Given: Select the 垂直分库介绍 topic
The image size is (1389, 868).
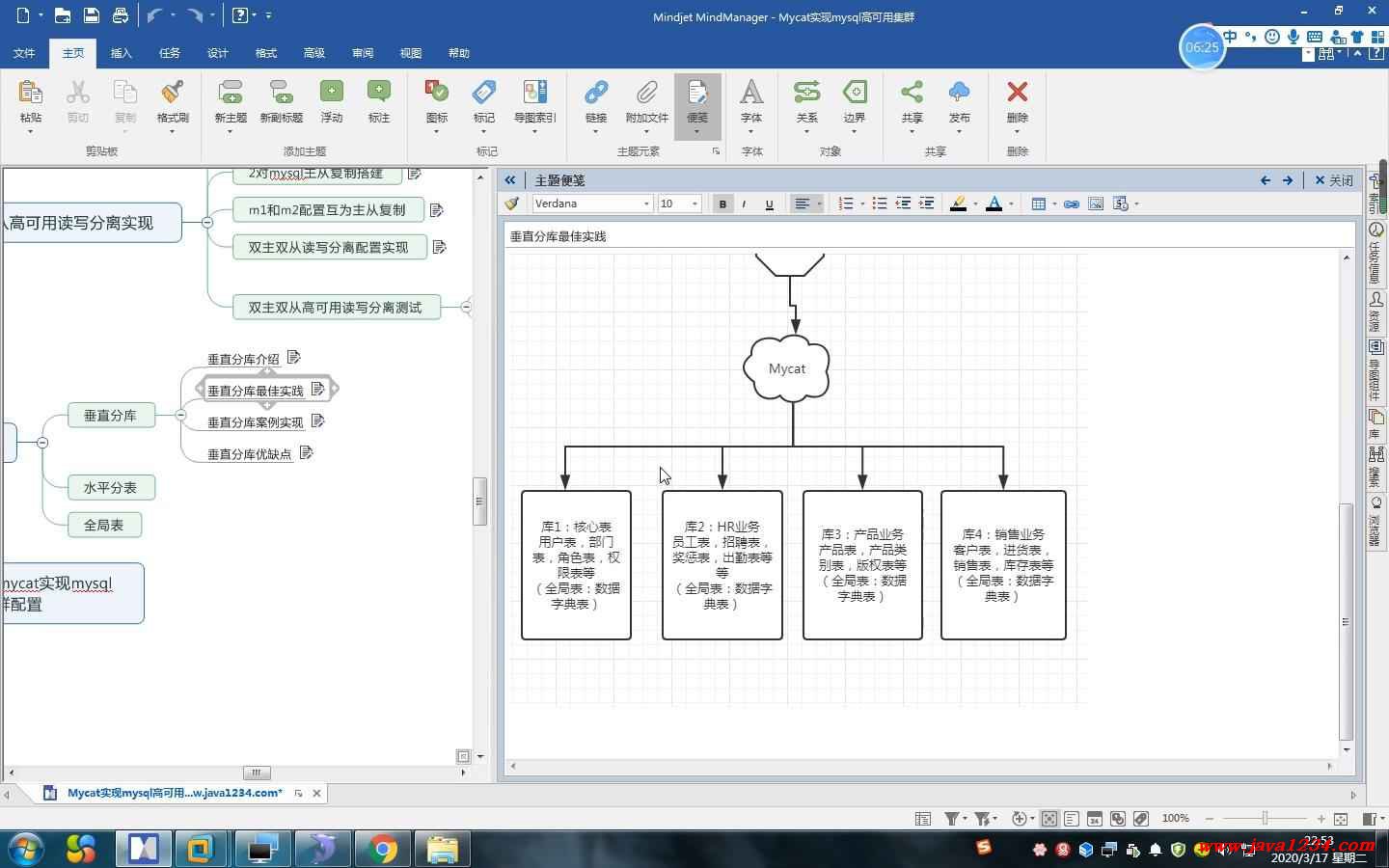Looking at the screenshot, I should tap(243, 359).
